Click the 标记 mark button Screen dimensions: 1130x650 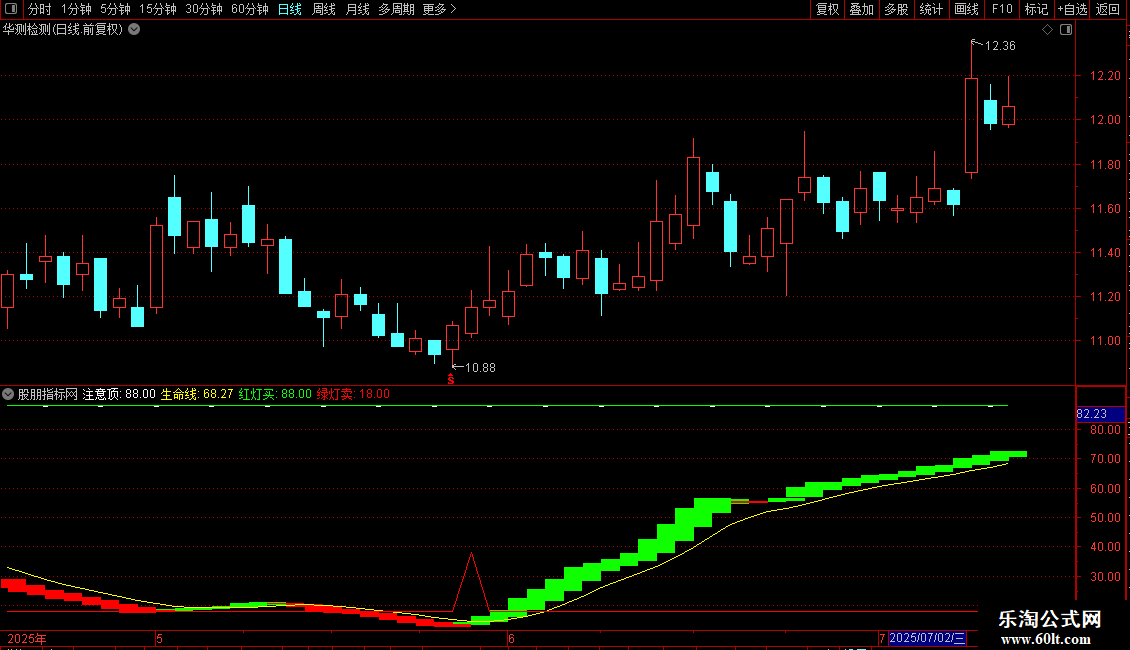click(1036, 9)
